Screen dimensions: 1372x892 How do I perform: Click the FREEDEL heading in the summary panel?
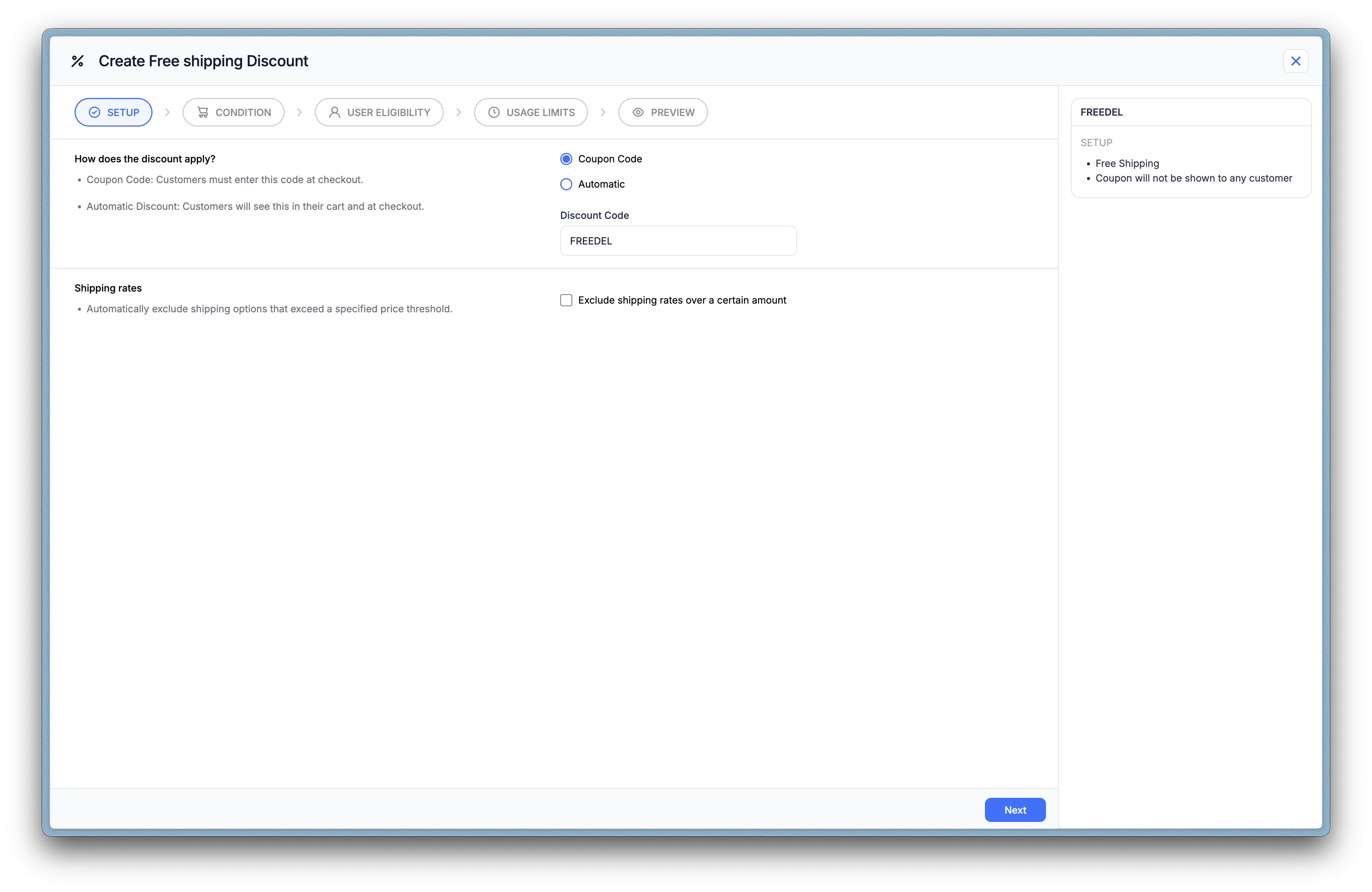click(1101, 112)
